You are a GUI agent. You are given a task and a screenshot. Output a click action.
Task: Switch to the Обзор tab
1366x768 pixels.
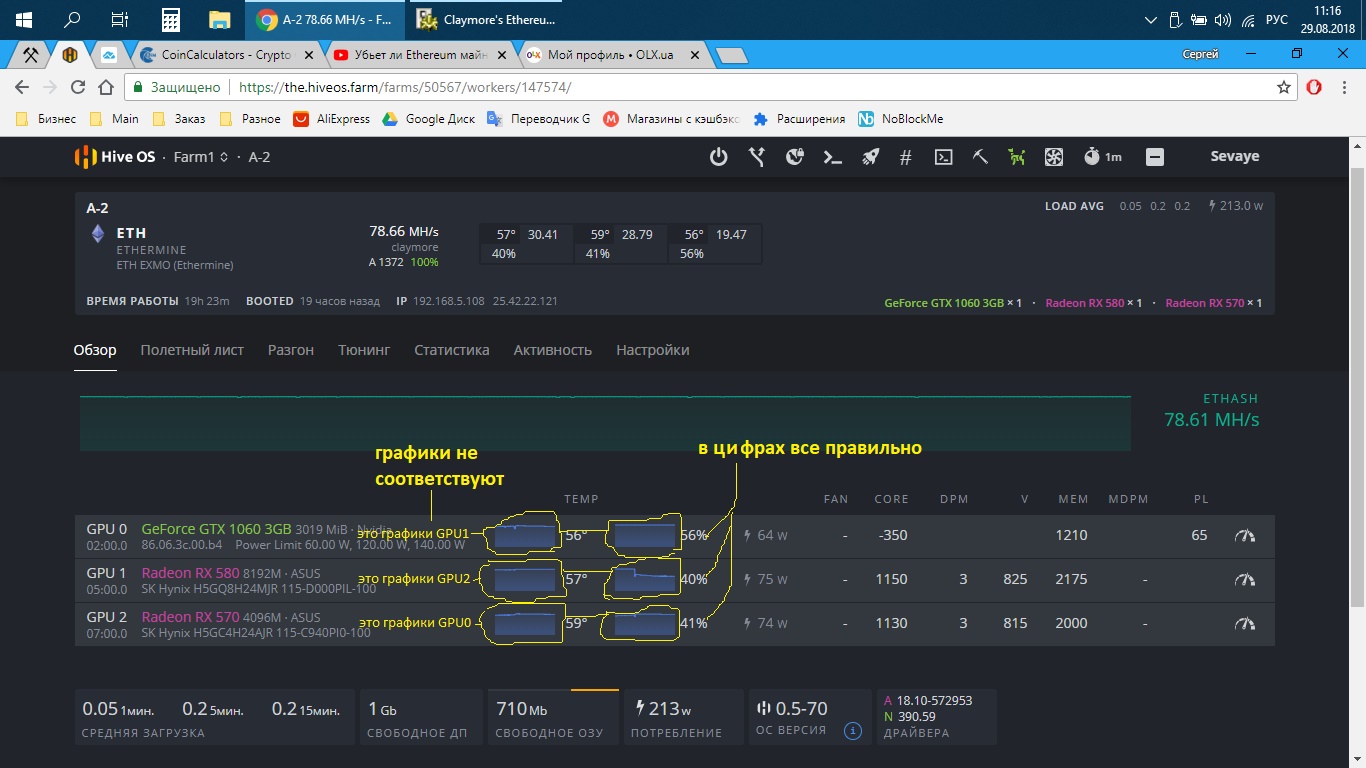click(x=95, y=350)
